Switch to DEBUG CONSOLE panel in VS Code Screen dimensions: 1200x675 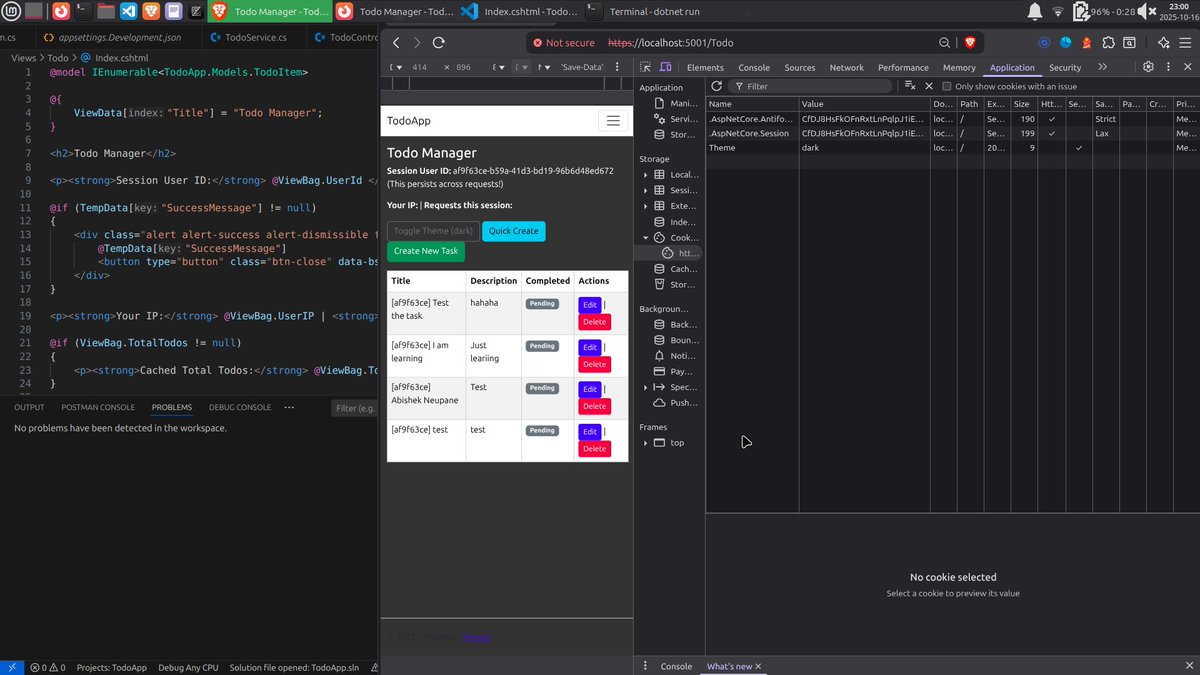click(240, 407)
